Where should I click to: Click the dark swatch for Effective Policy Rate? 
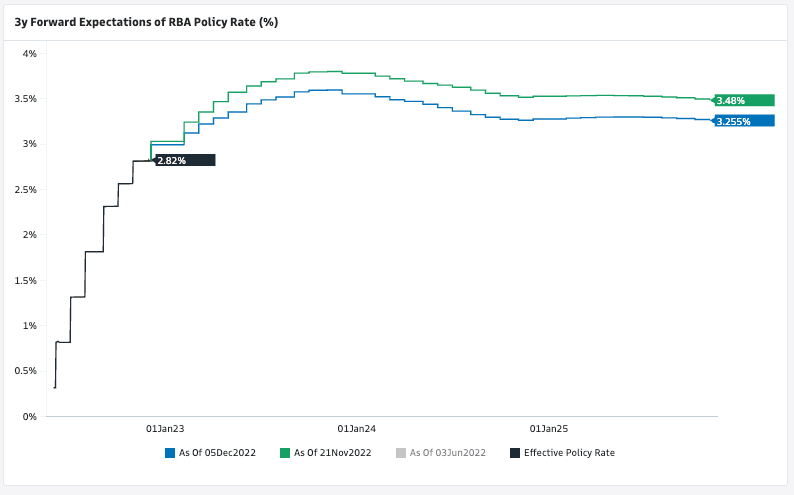click(x=515, y=453)
